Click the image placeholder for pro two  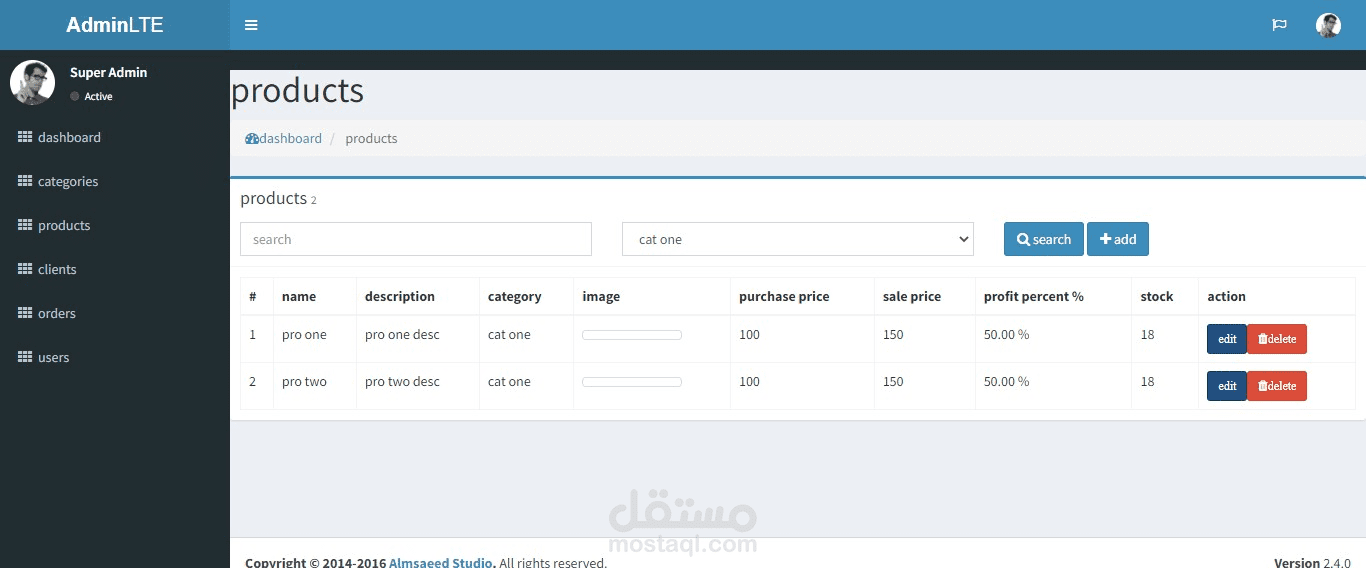(632, 382)
